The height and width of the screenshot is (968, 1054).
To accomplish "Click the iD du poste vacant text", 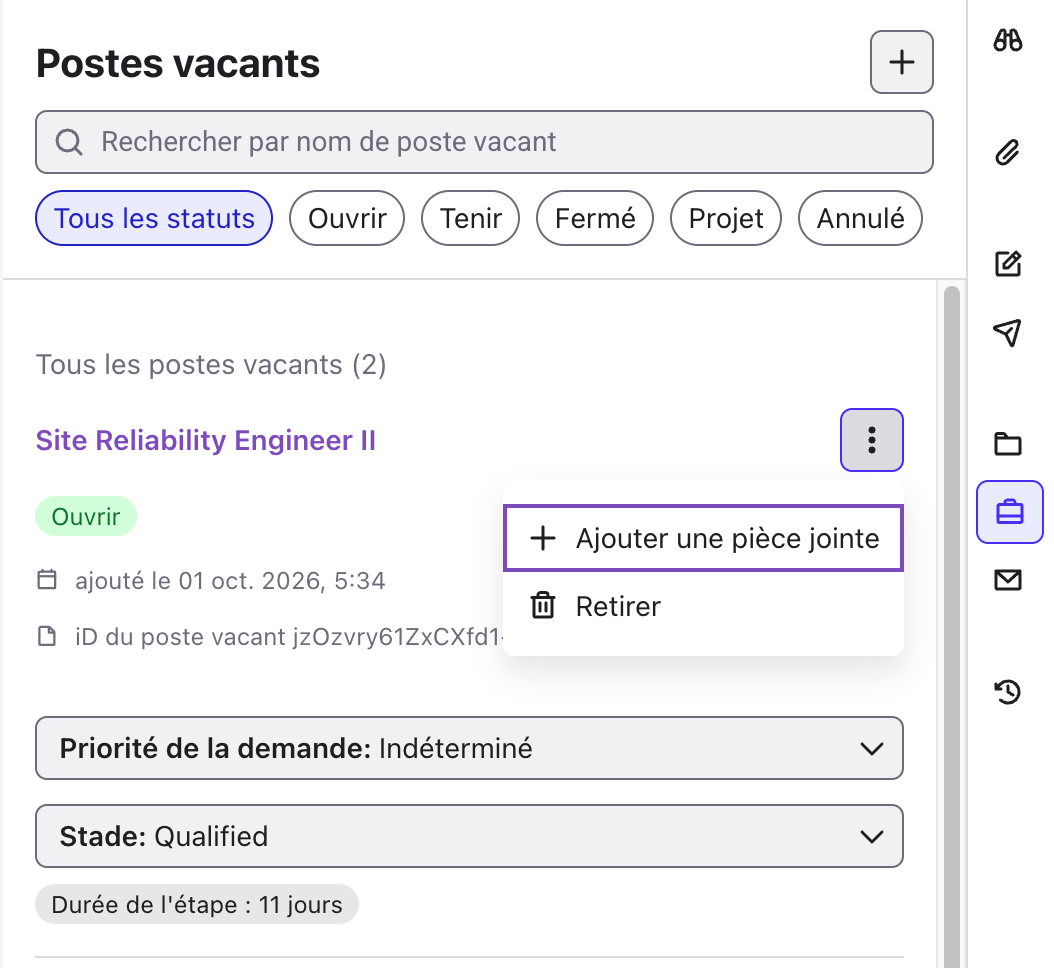I will 289,637.
